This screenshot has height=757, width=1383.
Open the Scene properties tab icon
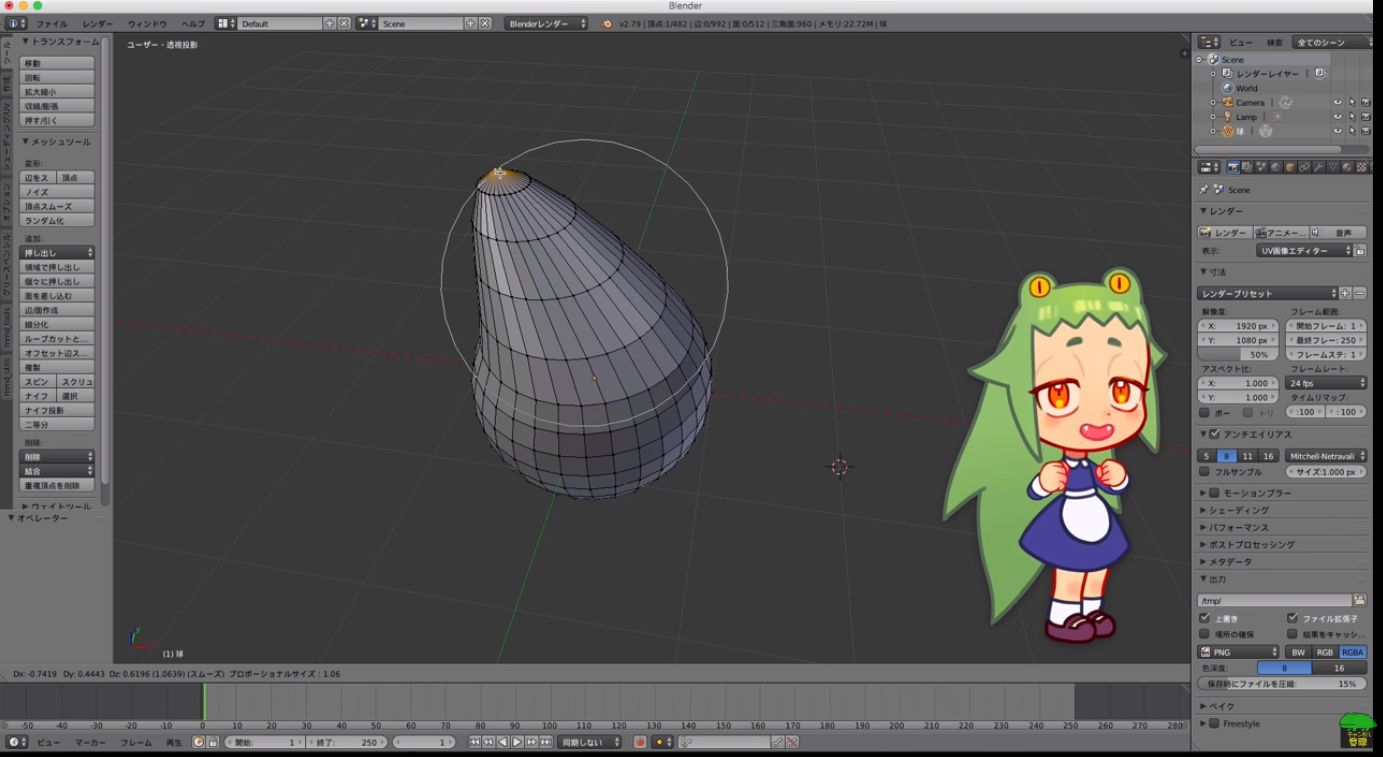[x=1262, y=167]
